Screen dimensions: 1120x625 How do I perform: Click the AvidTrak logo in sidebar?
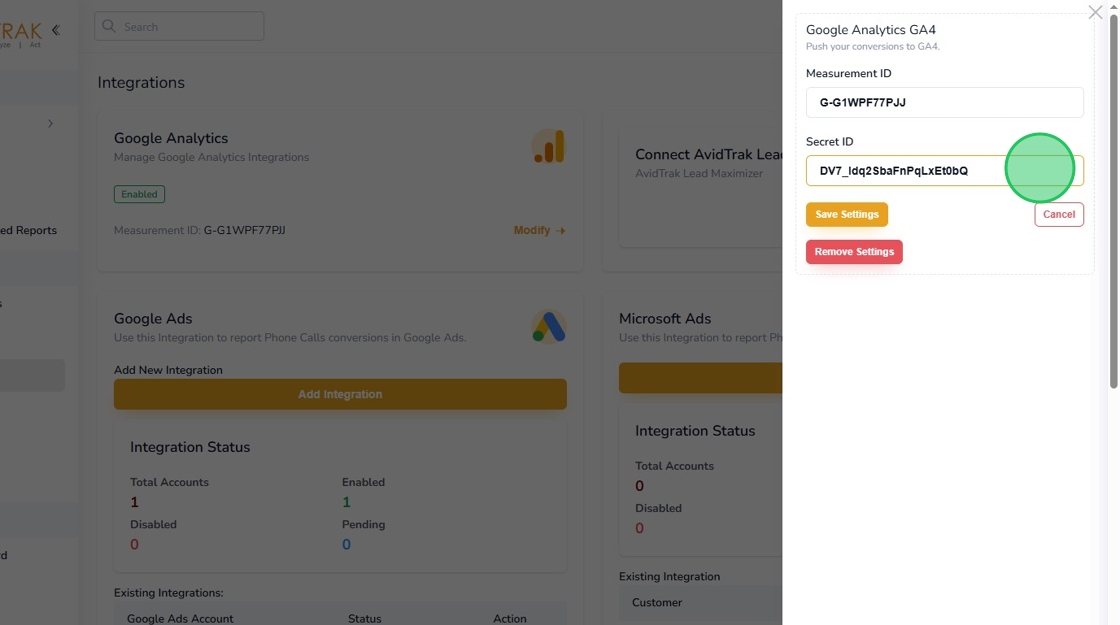[x=21, y=32]
